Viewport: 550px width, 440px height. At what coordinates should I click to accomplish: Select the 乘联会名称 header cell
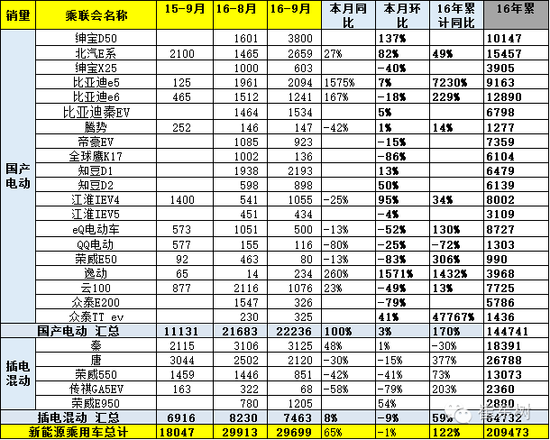pos(96,15)
